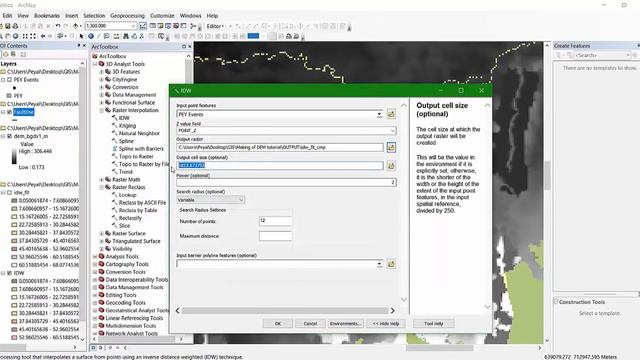Screen dimensions: 640x360
Task: Click first idw_flt class color swatch
Action: click(14, 201)
